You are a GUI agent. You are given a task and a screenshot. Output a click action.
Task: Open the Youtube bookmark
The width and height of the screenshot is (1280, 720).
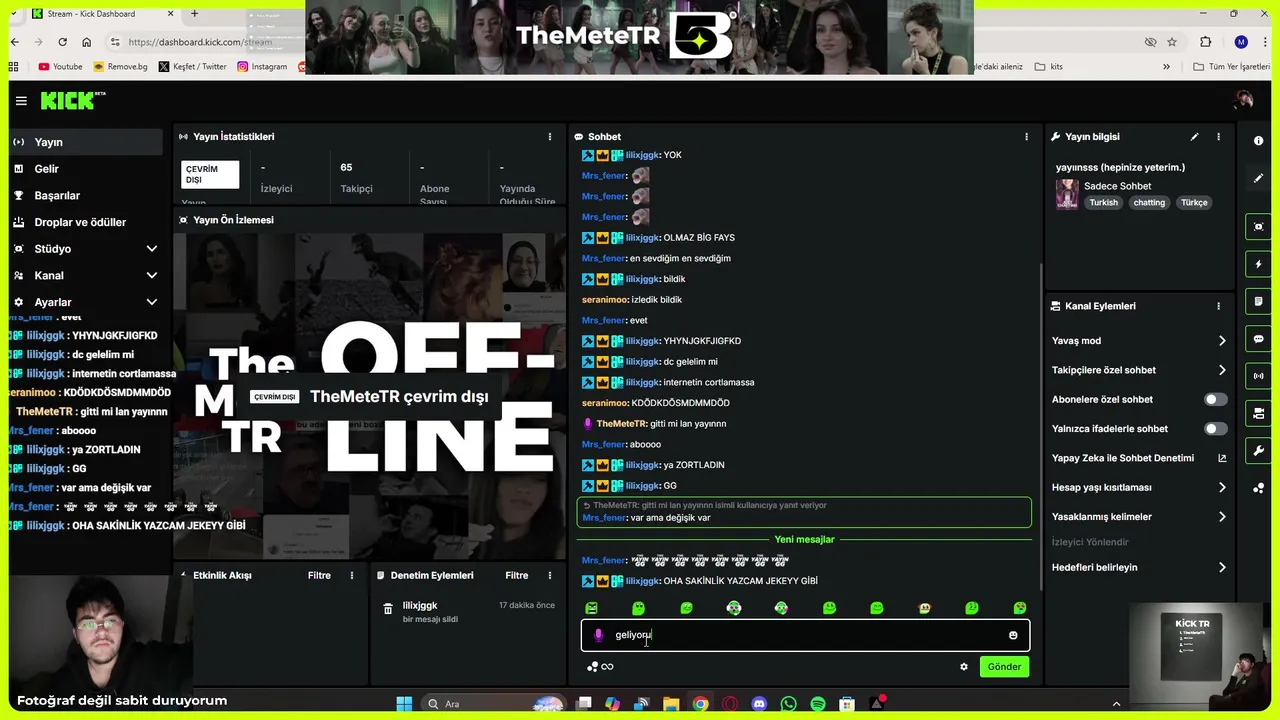(x=60, y=67)
